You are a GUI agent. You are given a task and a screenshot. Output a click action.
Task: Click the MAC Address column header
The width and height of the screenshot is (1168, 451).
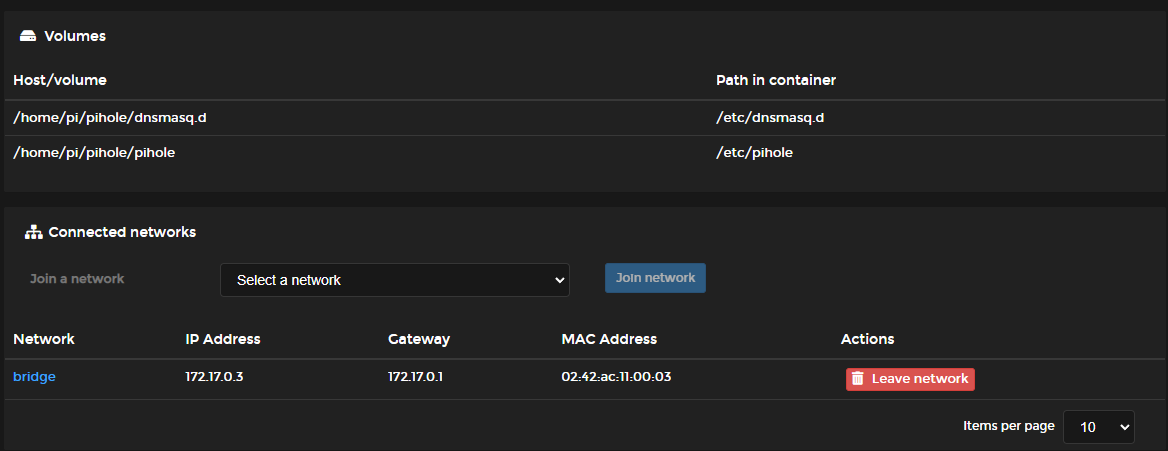click(x=609, y=339)
